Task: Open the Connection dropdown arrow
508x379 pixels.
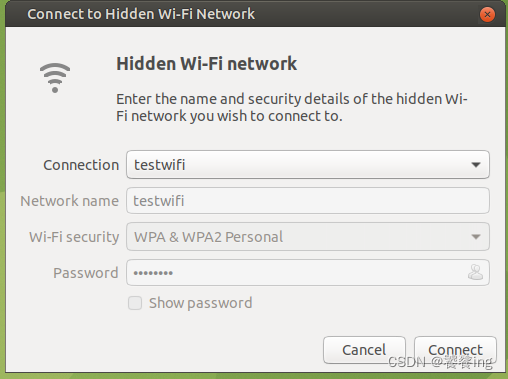Action: (x=476, y=165)
